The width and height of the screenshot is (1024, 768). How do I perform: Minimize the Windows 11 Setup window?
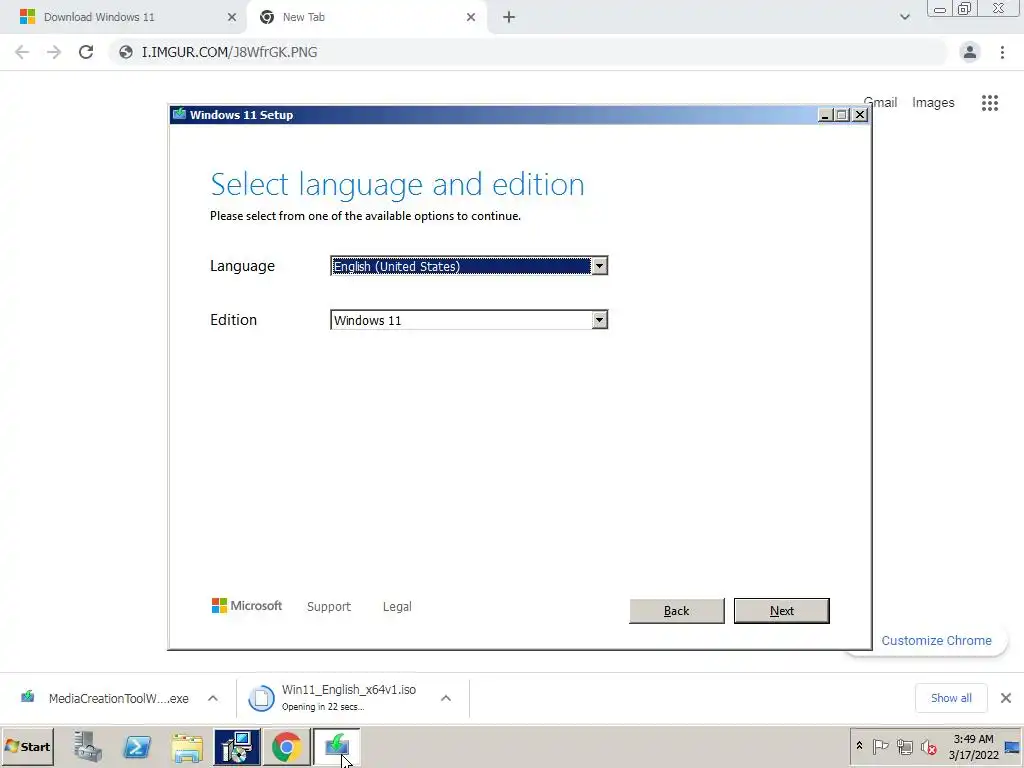[x=825, y=115]
